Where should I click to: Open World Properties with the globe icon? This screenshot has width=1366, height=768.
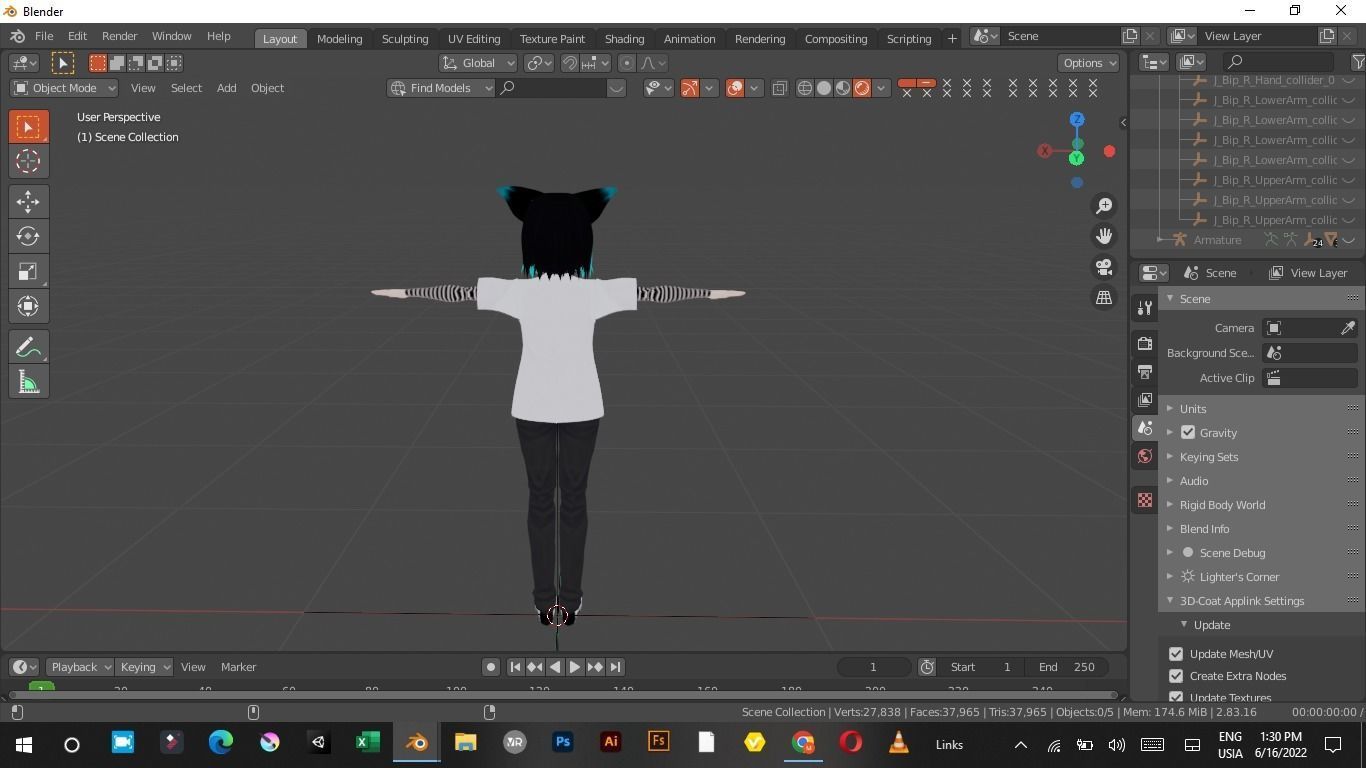click(x=1144, y=456)
